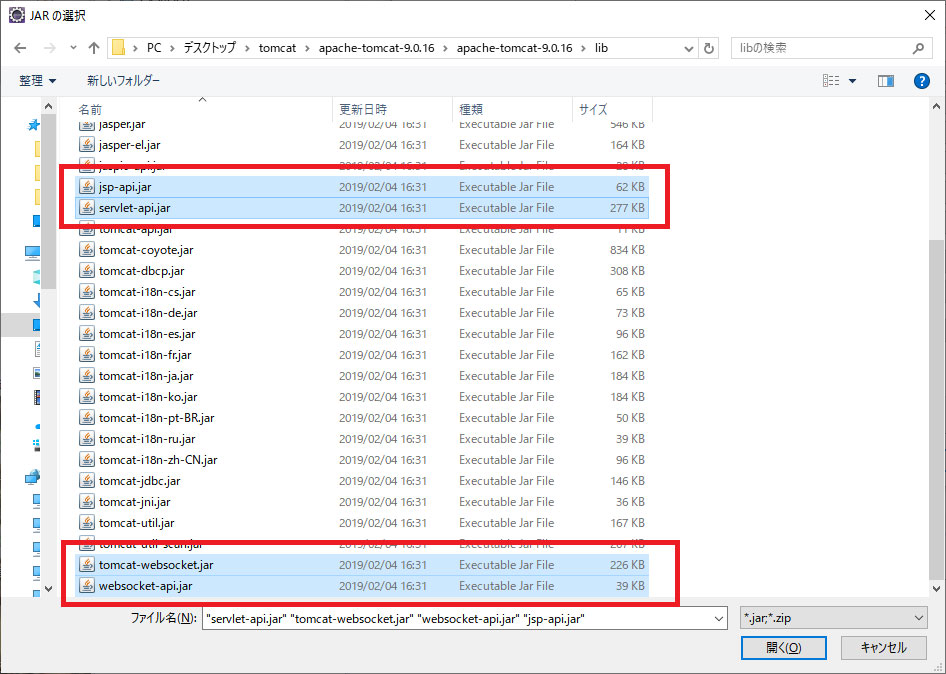Viewport: 946px width, 674px height.
Task: Click the tomcat-coyote.jar file icon
Action: tap(87, 250)
